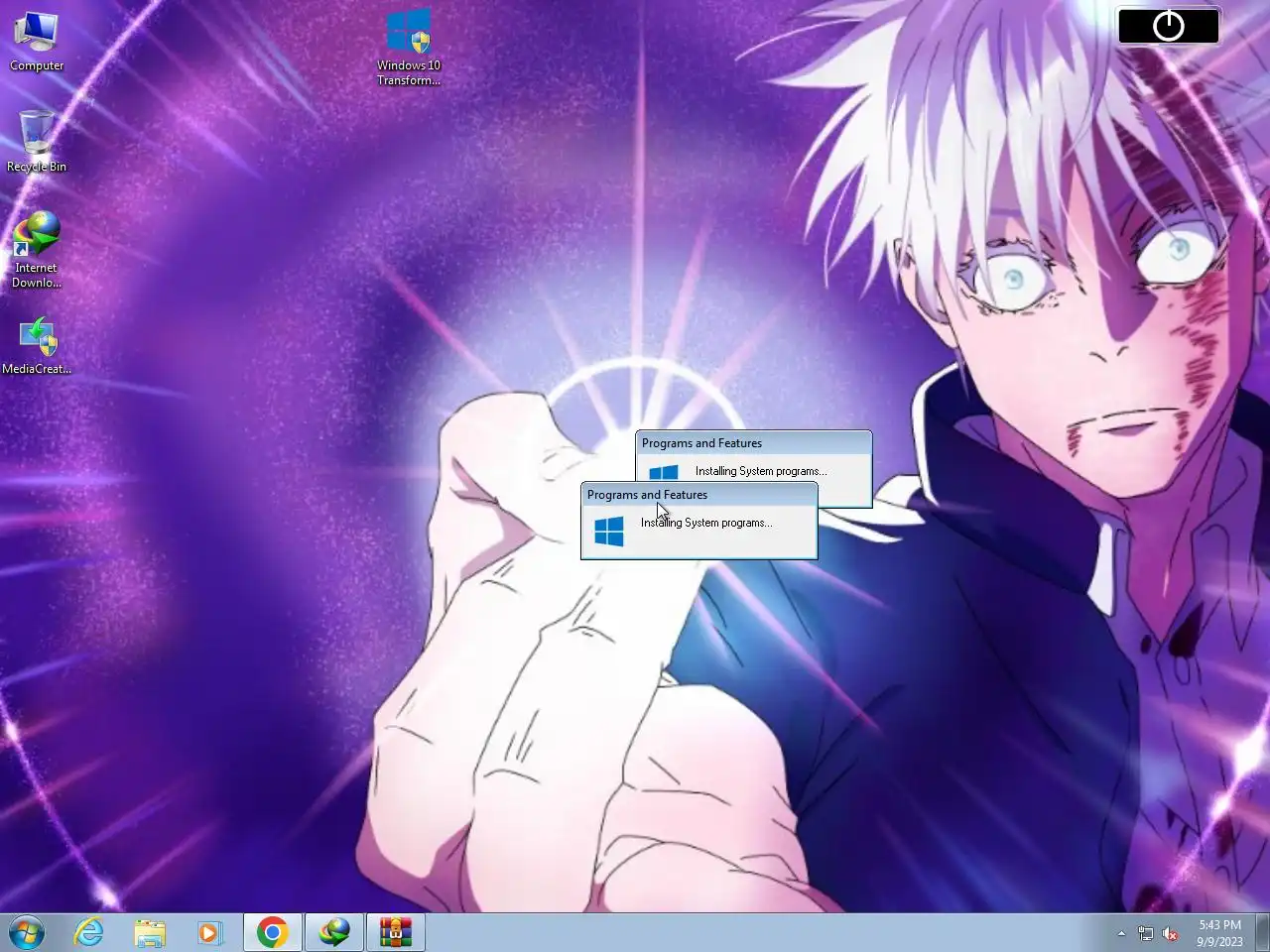Screen dimensions: 1270x952
Task: Click the Show desktop strip
Action: 1262,932
